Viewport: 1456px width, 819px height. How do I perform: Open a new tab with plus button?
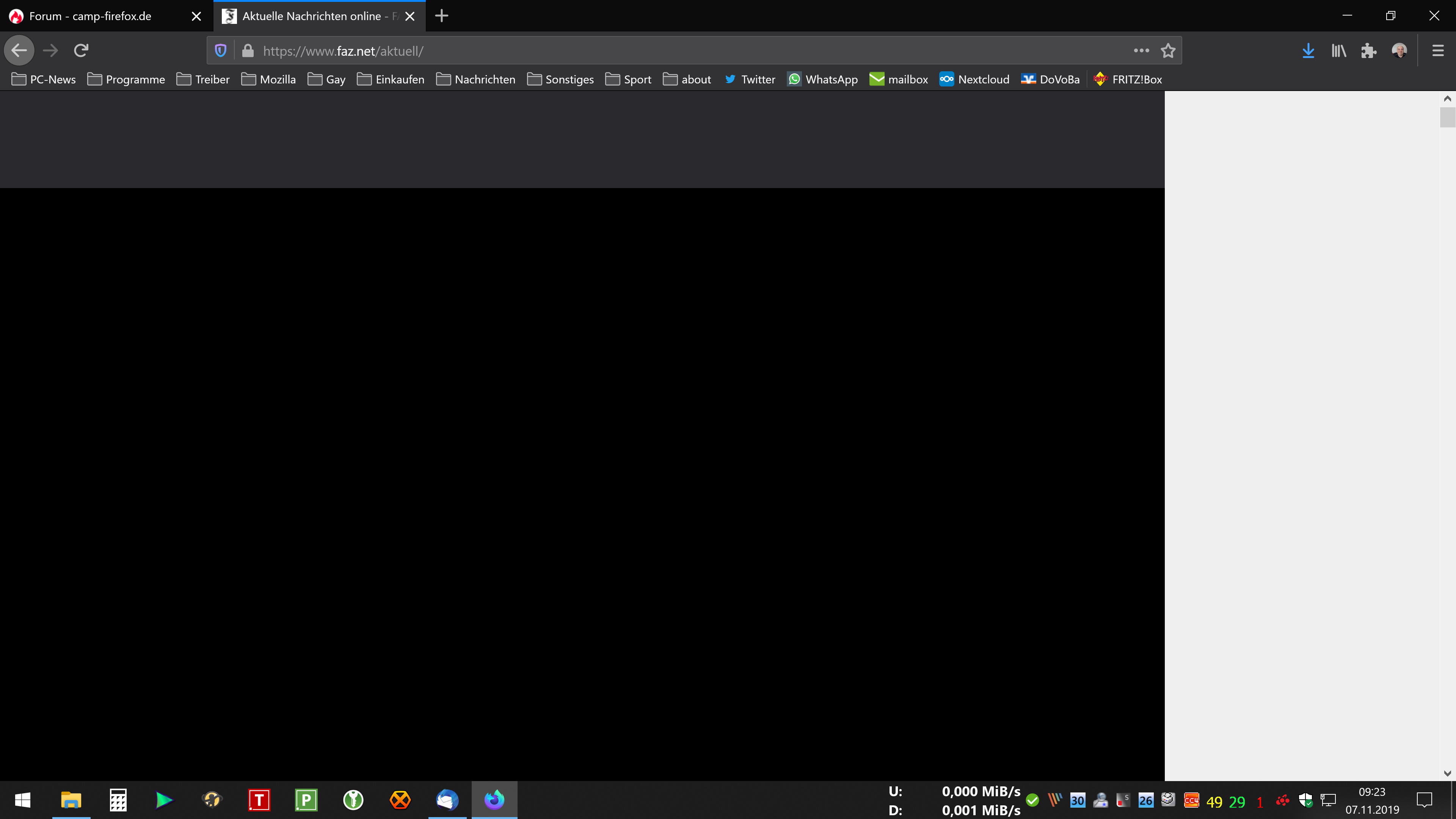click(441, 16)
